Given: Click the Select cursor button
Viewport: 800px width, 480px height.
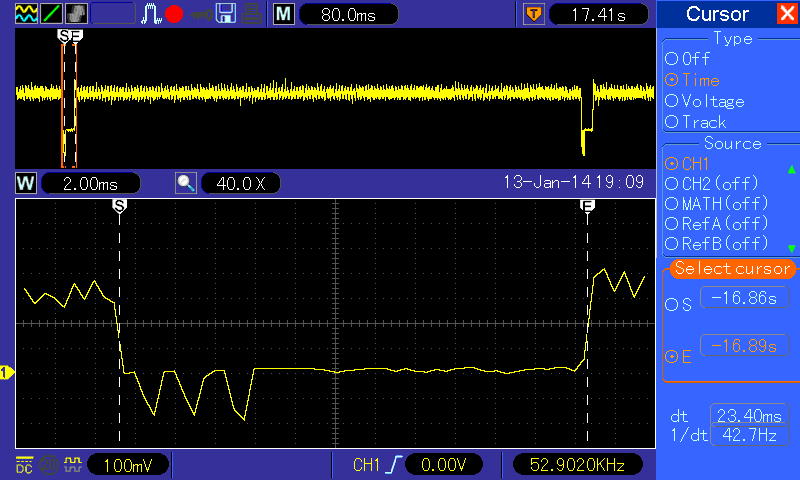Looking at the screenshot, I should (732, 268).
